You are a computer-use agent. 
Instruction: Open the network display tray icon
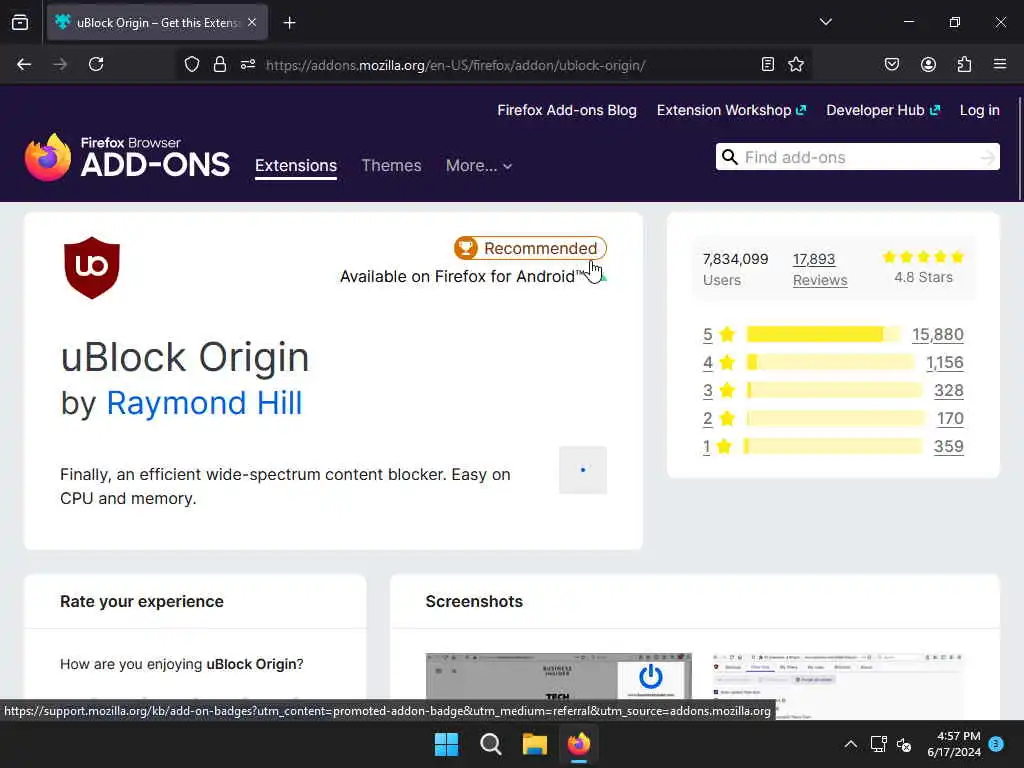tap(878, 744)
